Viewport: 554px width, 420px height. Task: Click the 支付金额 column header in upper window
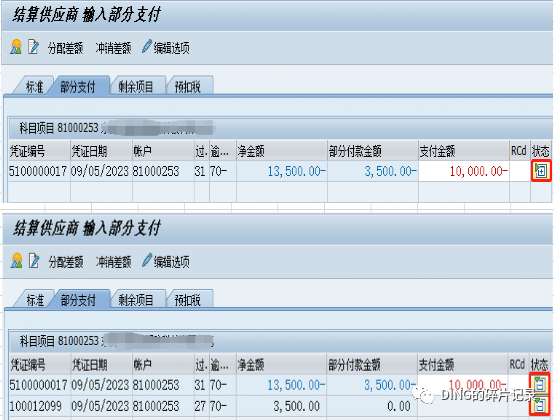[x=464, y=152]
